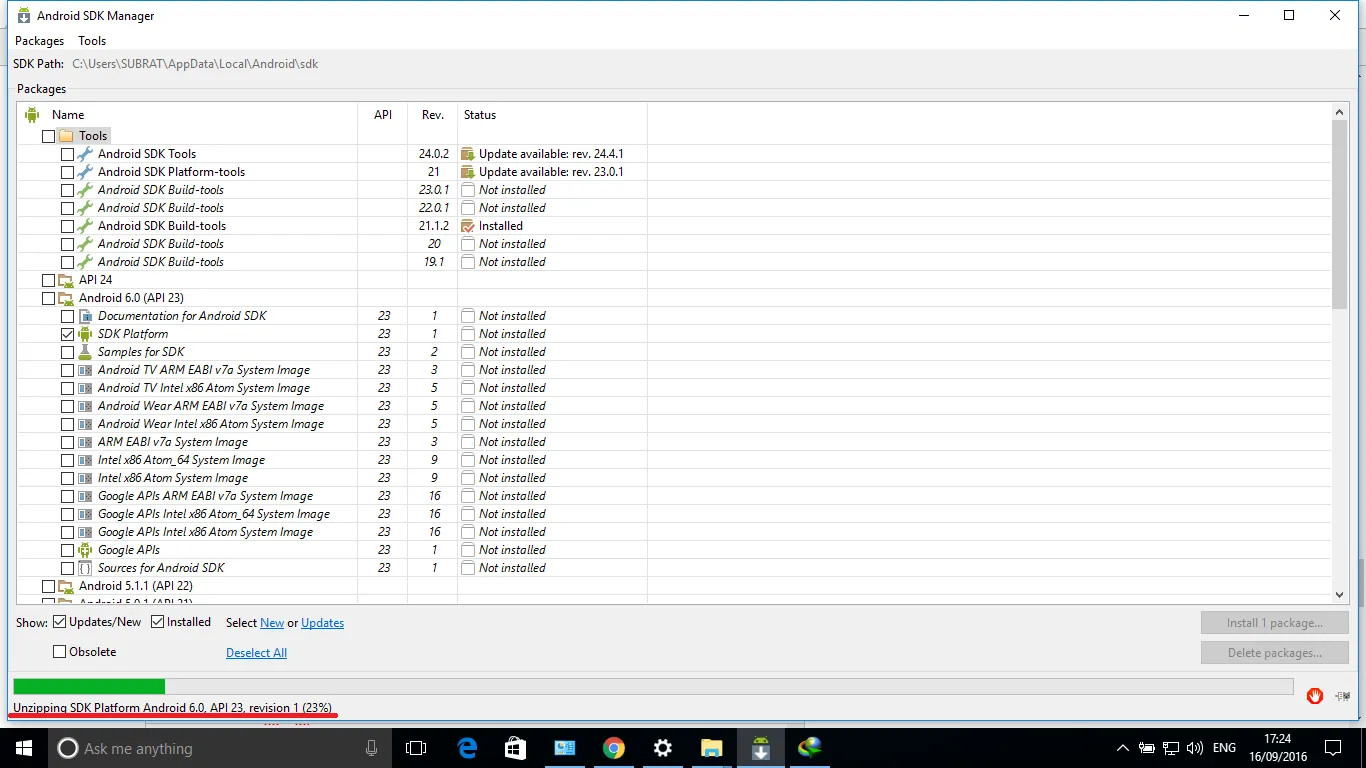Viewport: 1366px width, 768px height.
Task: Open the SDK Manager log window icon
Action: click(1342, 695)
